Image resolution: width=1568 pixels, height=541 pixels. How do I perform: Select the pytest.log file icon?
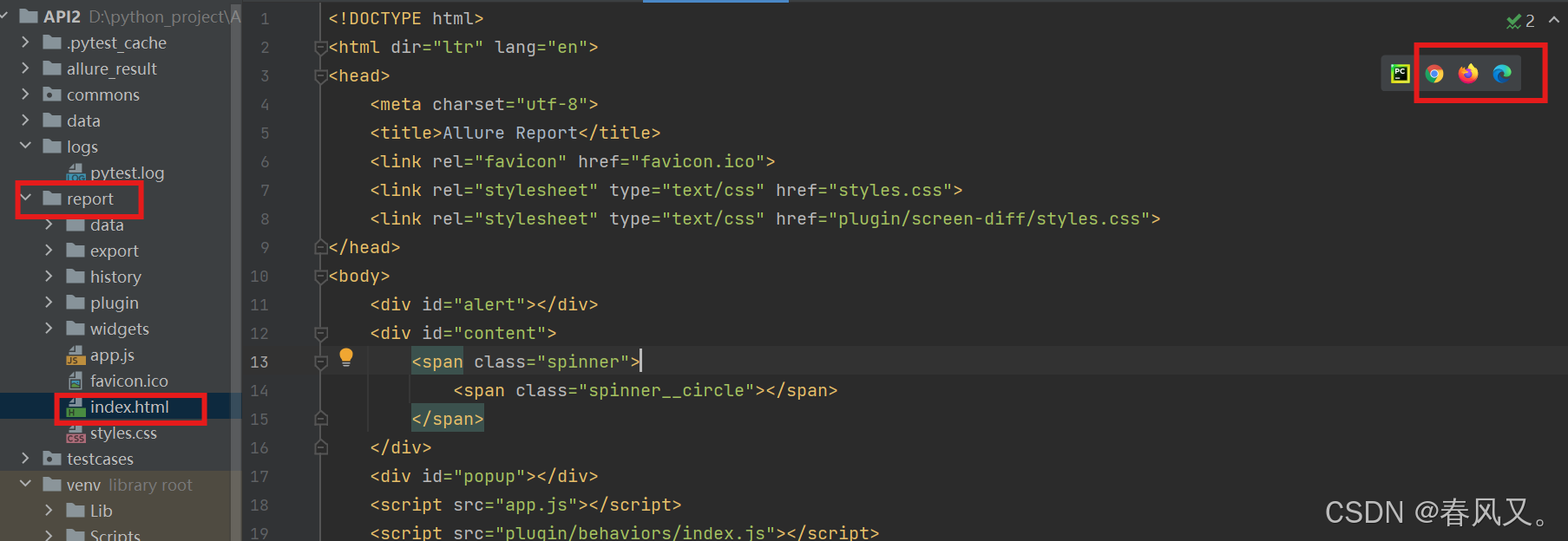pyautogui.click(x=76, y=173)
